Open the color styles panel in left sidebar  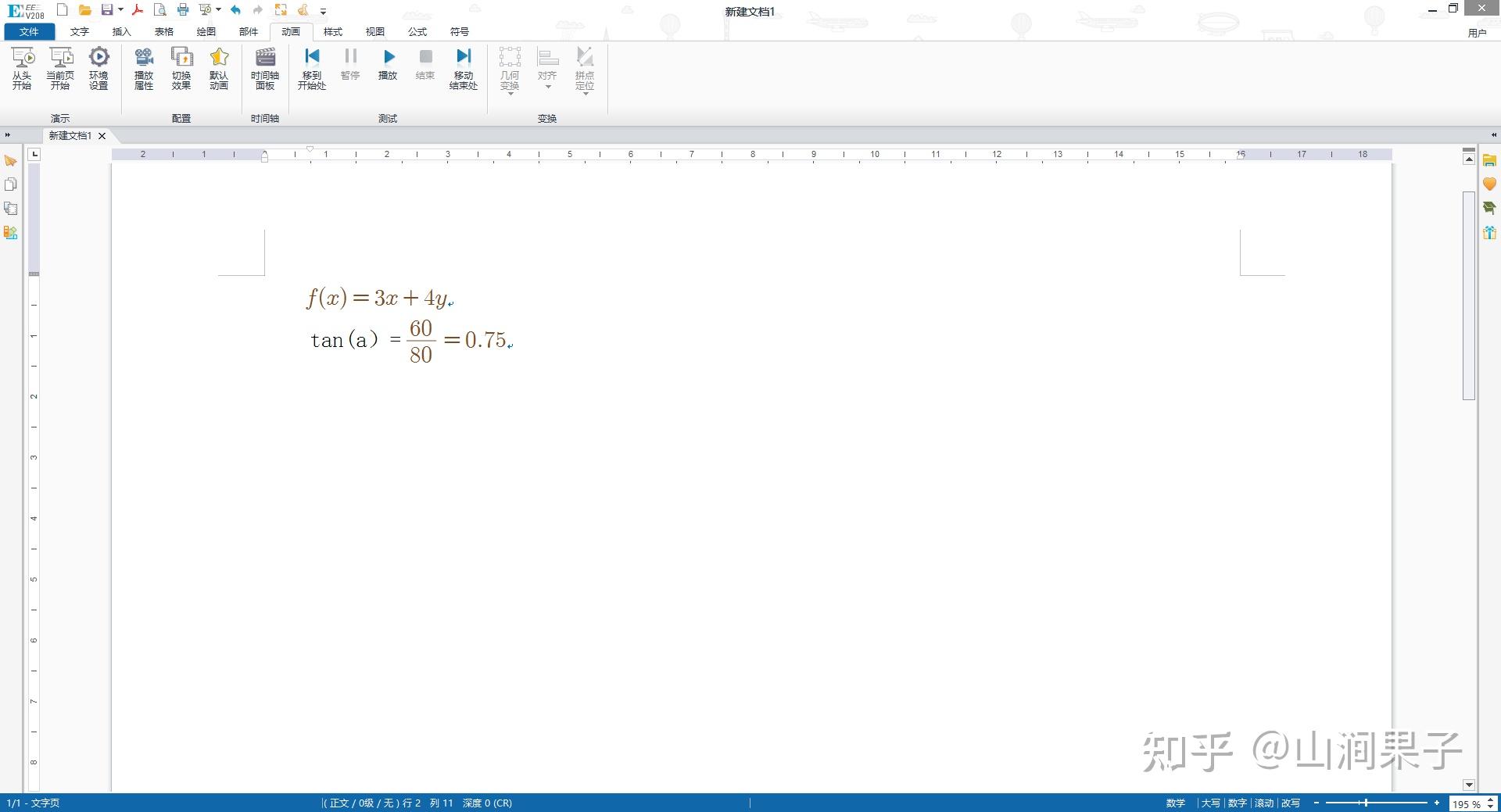[x=11, y=232]
